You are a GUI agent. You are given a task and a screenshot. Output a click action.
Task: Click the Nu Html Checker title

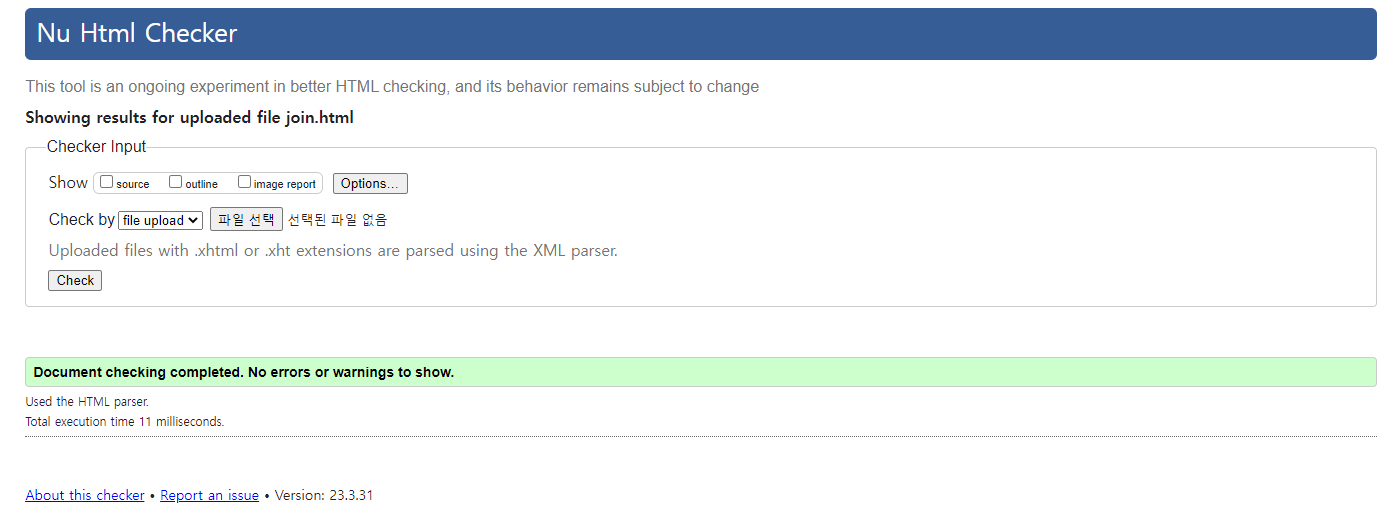[x=137, y=34]
